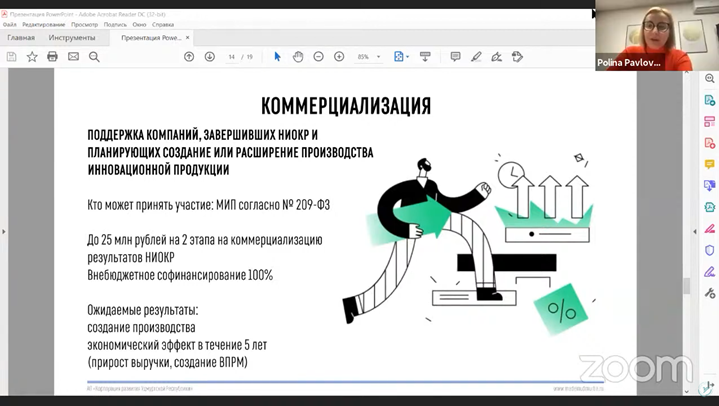Screen dimensions: 719x406
Task: Bookmark file with the star icon
Action: pos(32,57)
